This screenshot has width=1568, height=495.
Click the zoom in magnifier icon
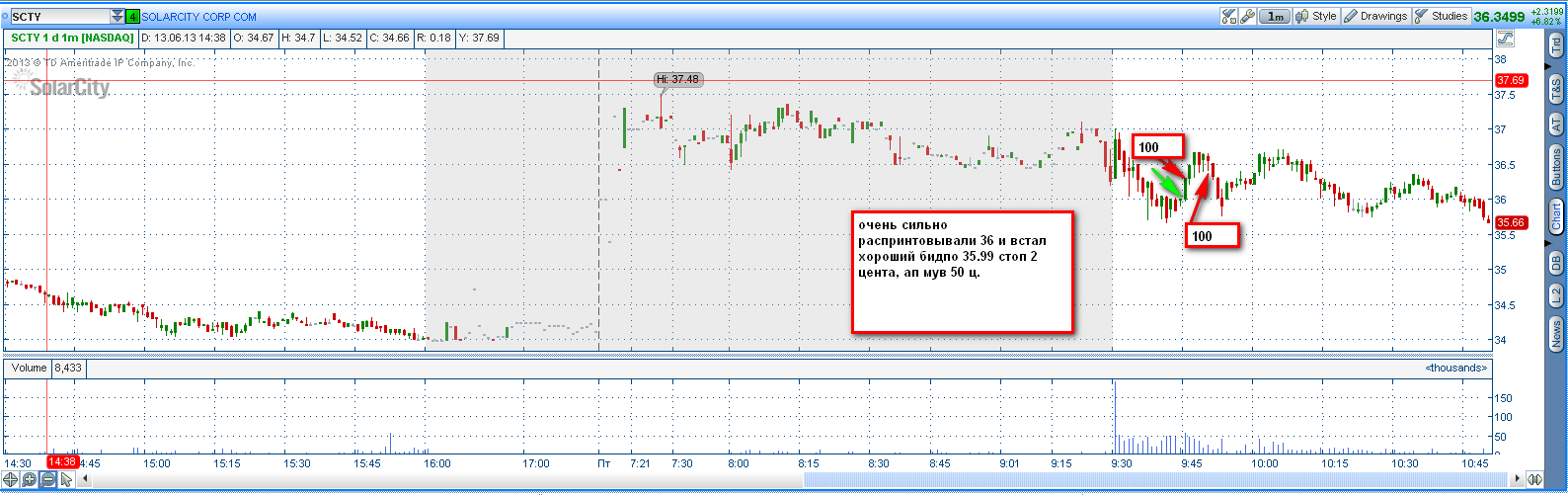tap(30, 480)
